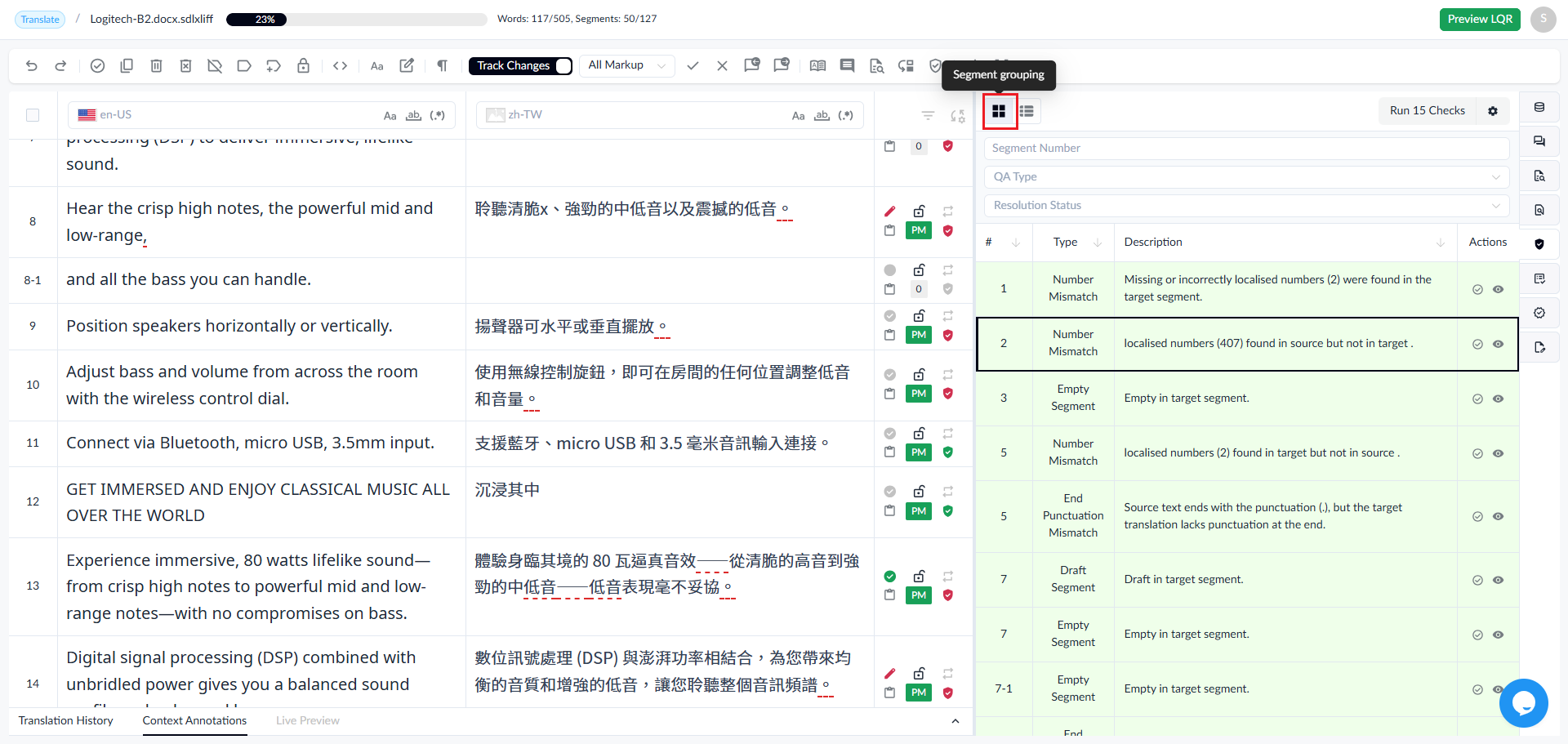1568x744 pixels.
Task: Toggle match case in en-US search field
Action: coord(390,115)
